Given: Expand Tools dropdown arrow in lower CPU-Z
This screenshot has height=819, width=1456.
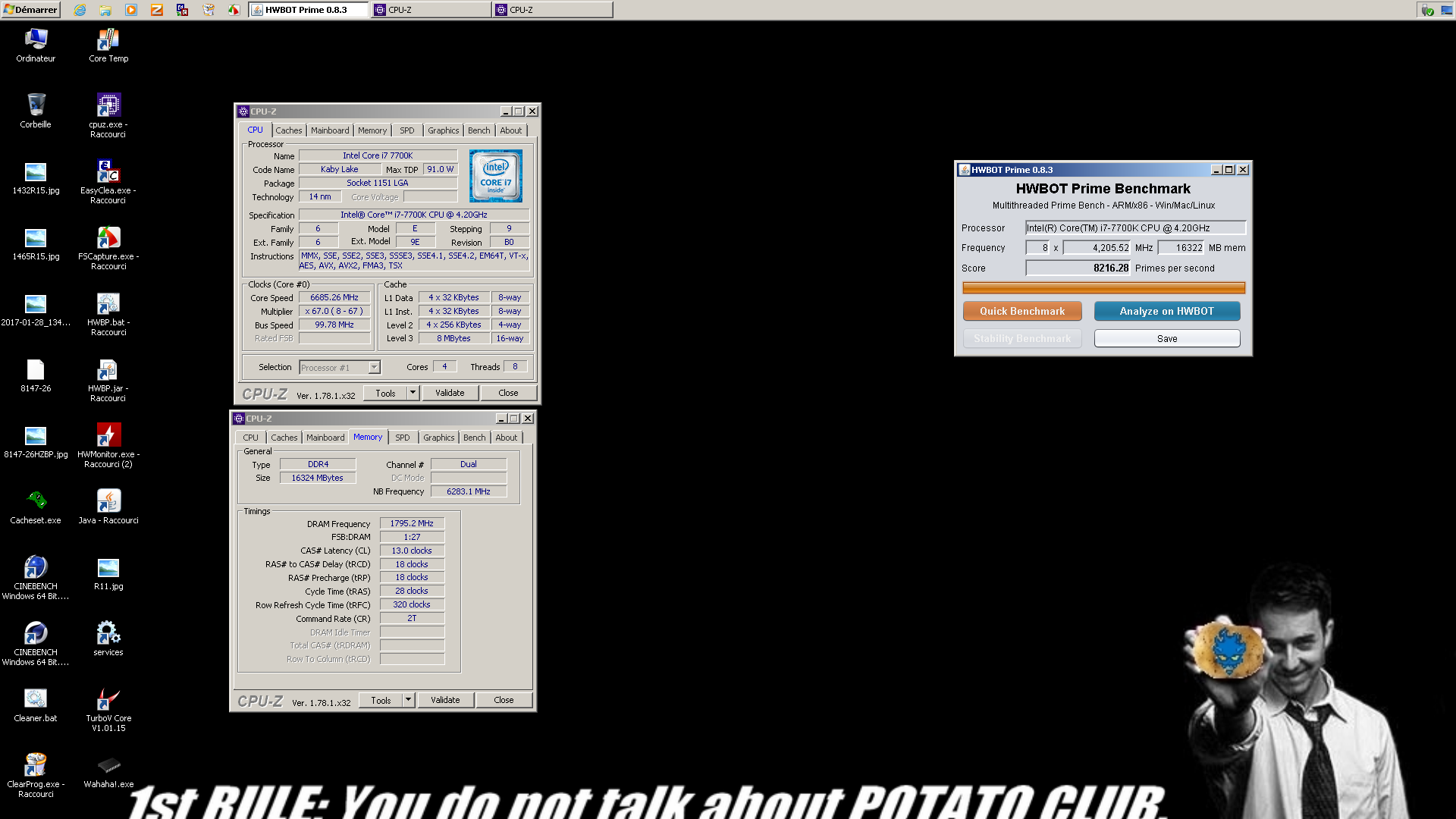Looking at the screenshot, I should point(409,700).
